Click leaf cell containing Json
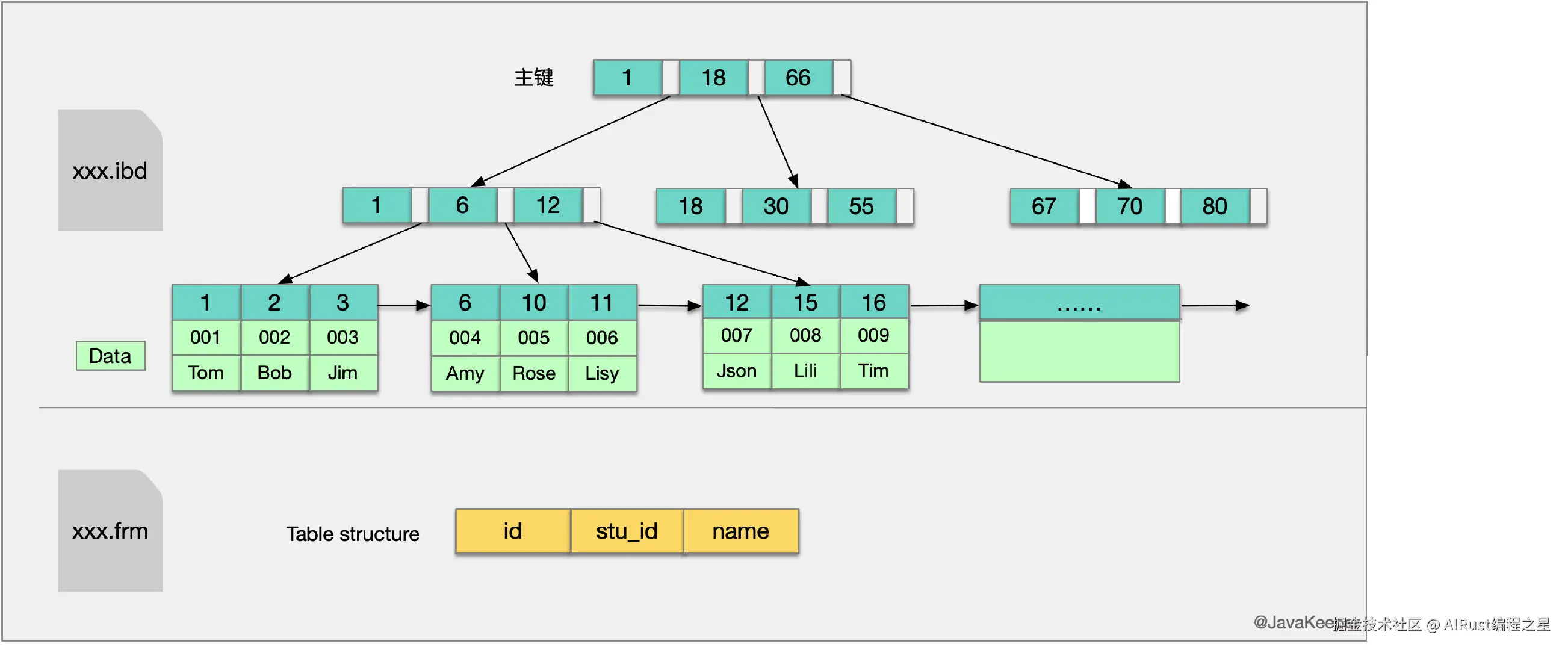1568x650 pixels. coord(737,371)
